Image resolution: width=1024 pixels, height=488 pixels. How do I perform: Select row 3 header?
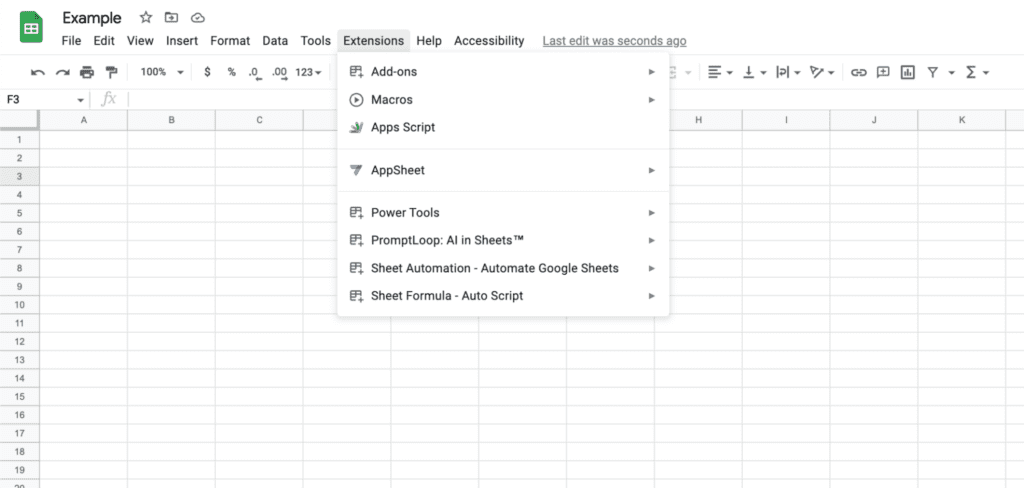[x=20, y=176]
